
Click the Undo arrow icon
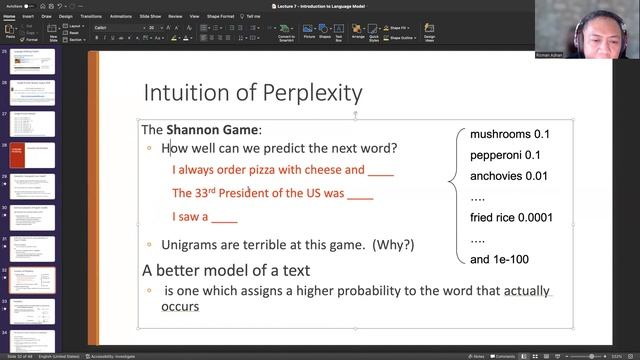coord(60,6)
